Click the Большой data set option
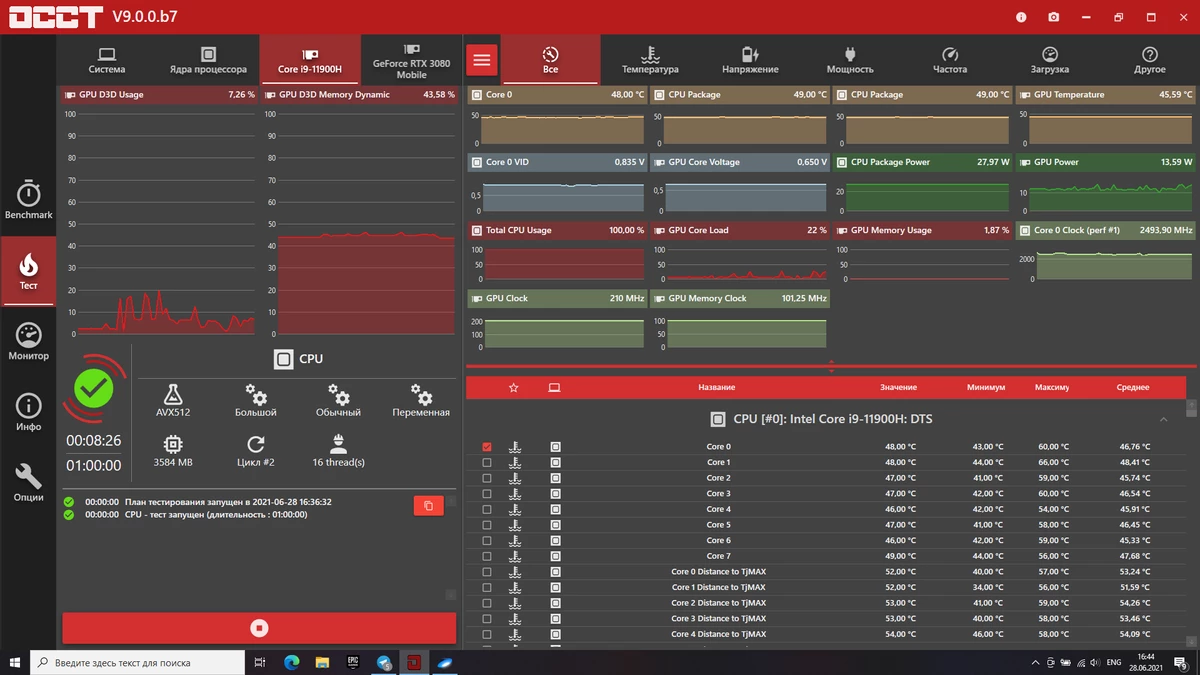Image resolution: width=1200 pixels, height=675 pixels. (256, 400)
